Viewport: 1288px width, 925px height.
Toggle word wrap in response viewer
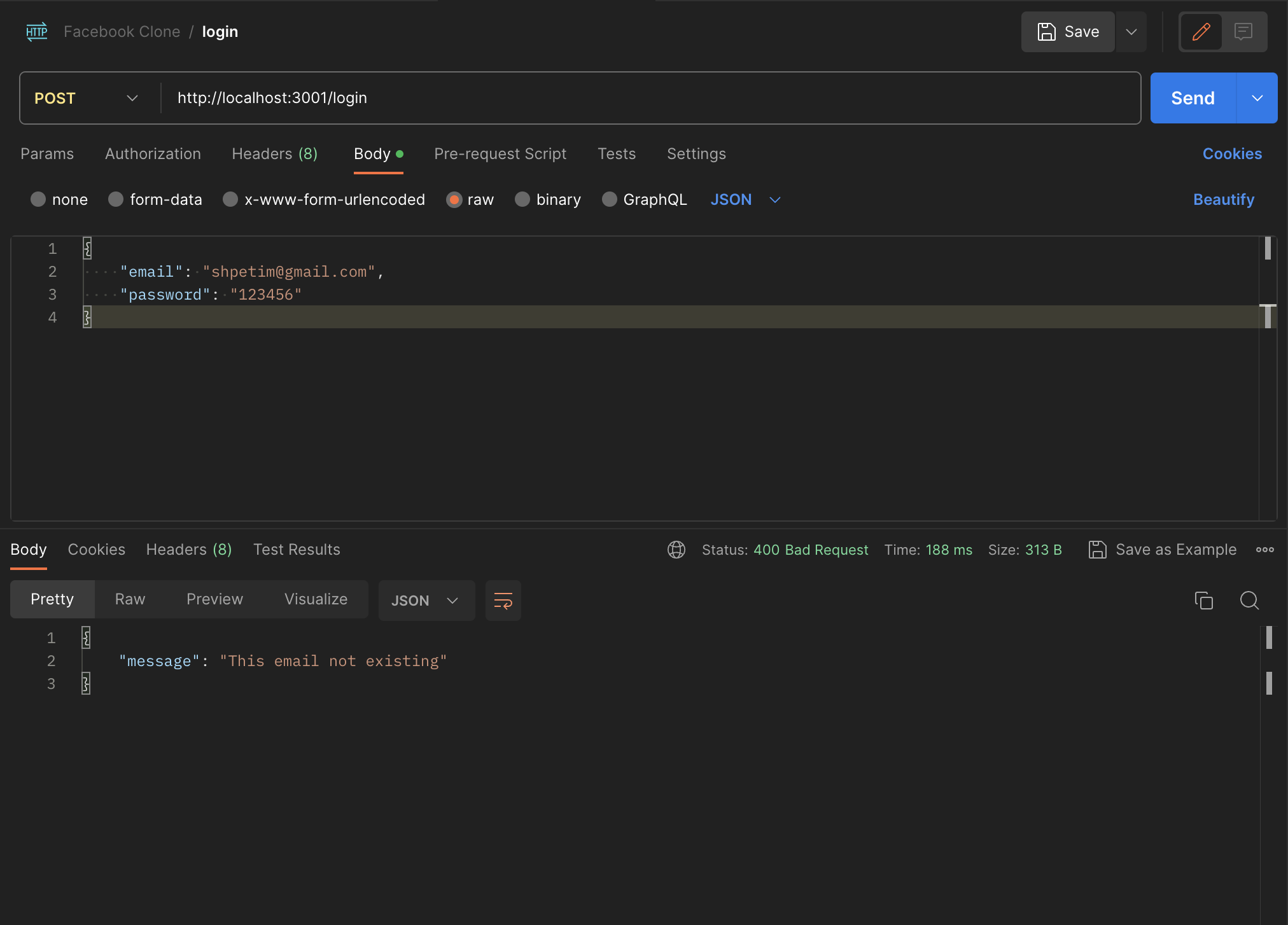pos(503,601)
